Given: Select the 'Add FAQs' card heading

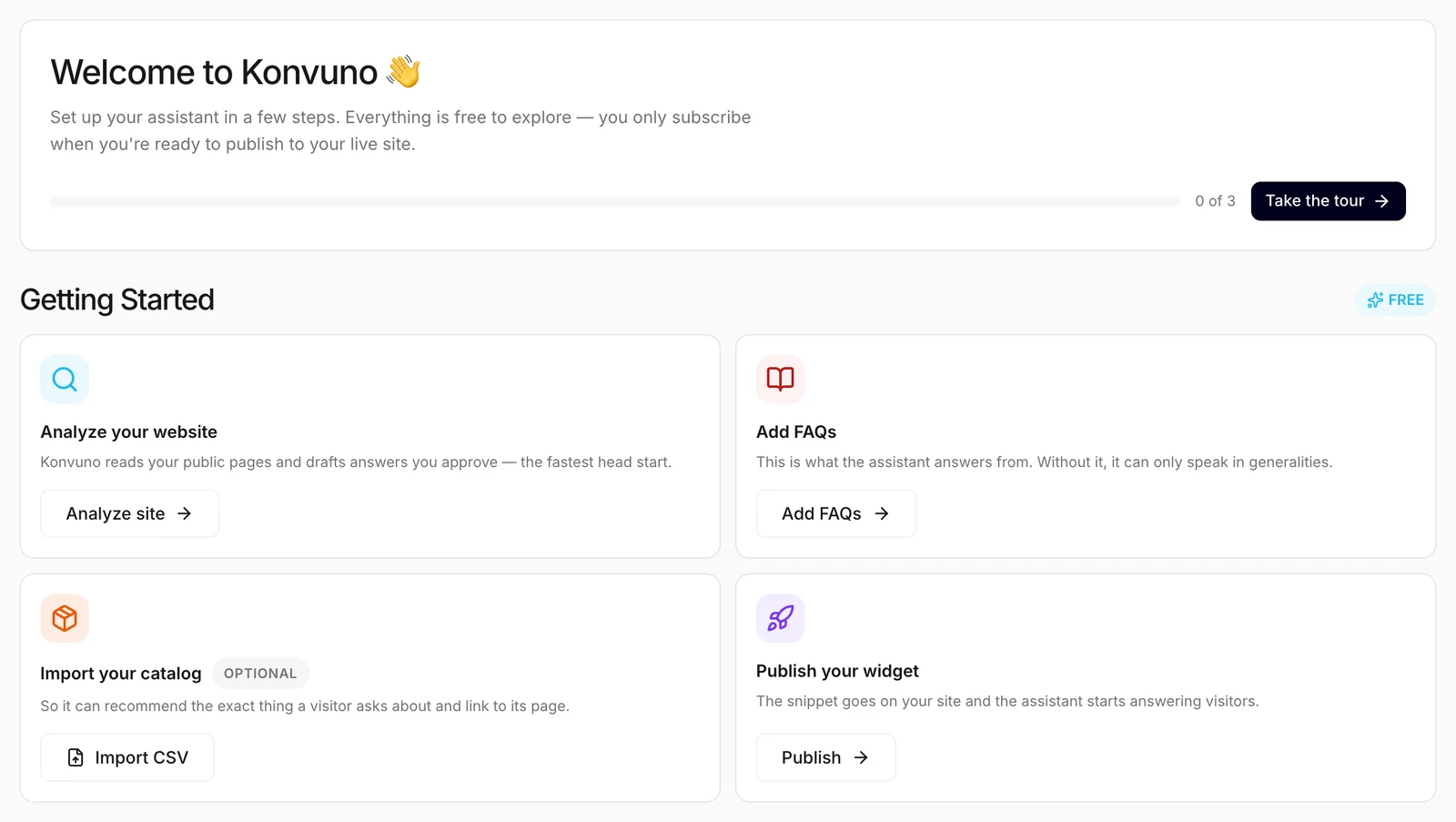Looking at the screenshot, I should click(x=796, y=432).
